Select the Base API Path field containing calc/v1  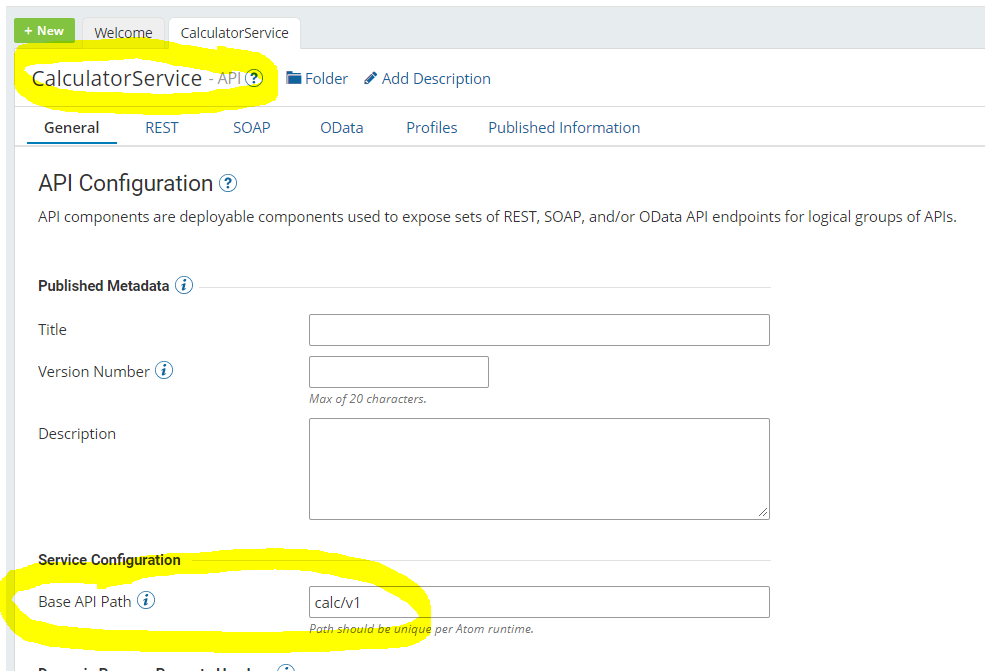[x=539, y=601]
